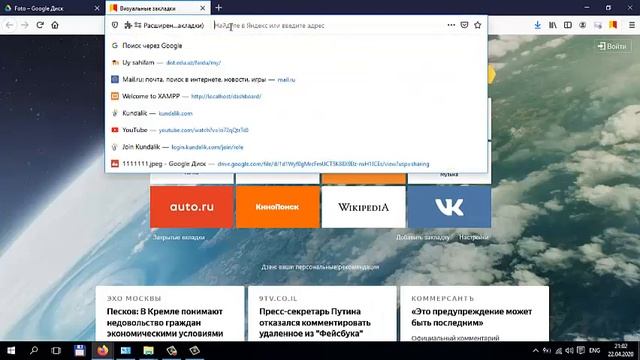
Task: Open the YouTube suggestion entry
Action: click(x=296, y=130)
